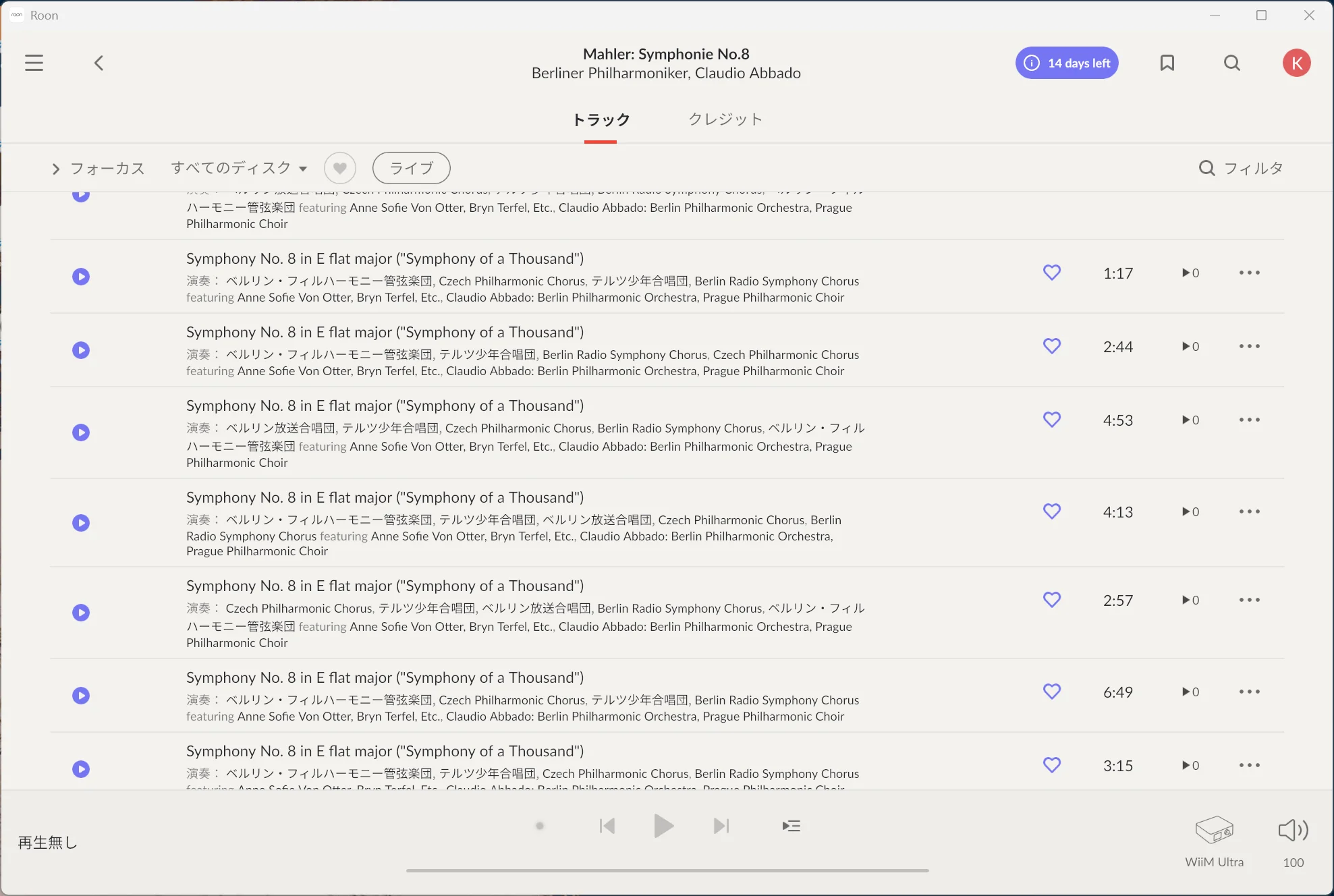Open the play queue icon
This screenshot has height=896, width=1334.
(x=791, y=826)
